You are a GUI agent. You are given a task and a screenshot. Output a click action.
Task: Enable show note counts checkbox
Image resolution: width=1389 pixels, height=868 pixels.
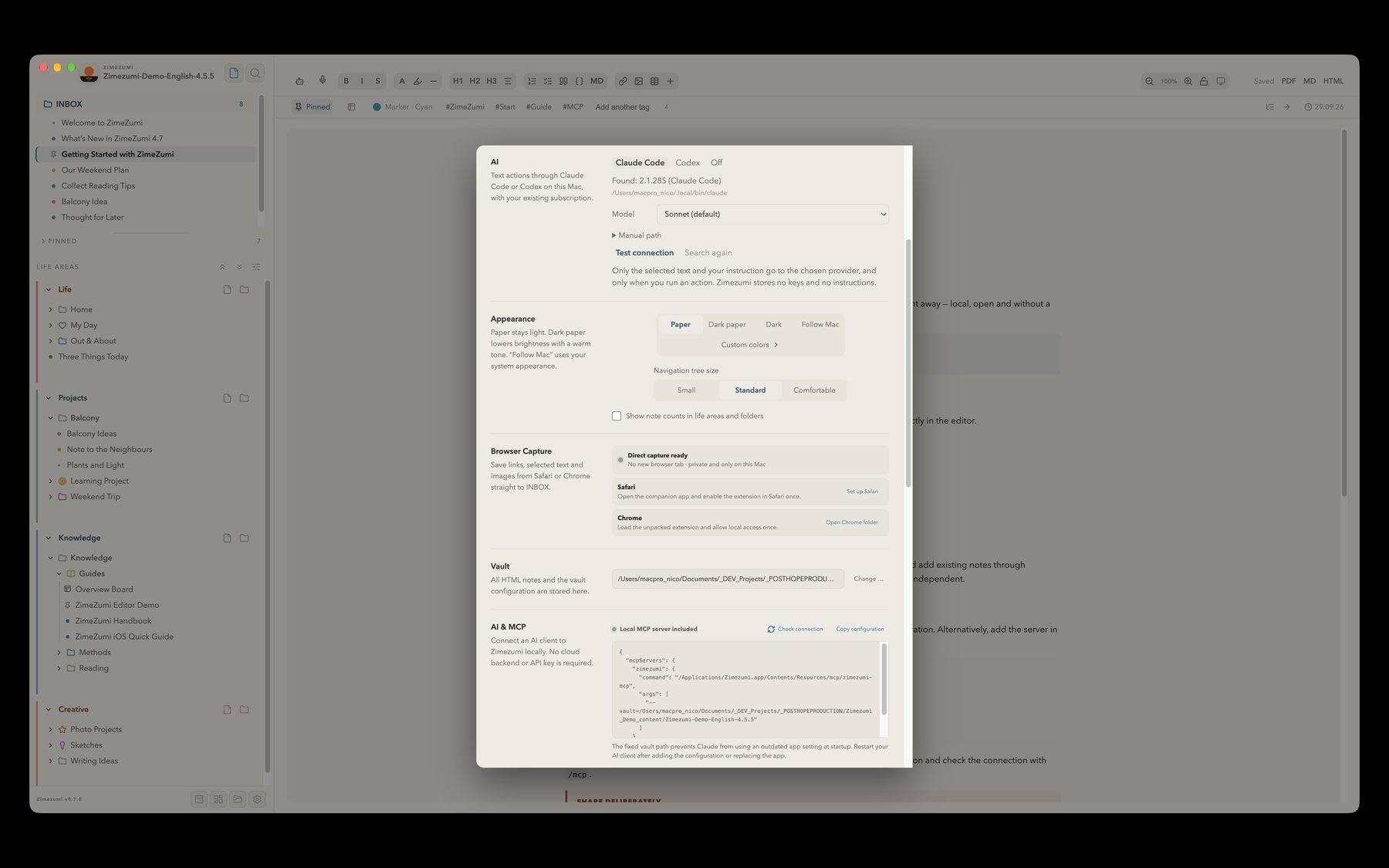click(x=617, y=416)
